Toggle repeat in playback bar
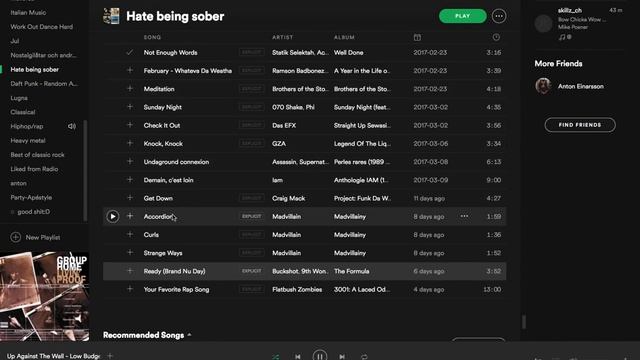Viewport: 640px width, 360px height. (364, 357)
